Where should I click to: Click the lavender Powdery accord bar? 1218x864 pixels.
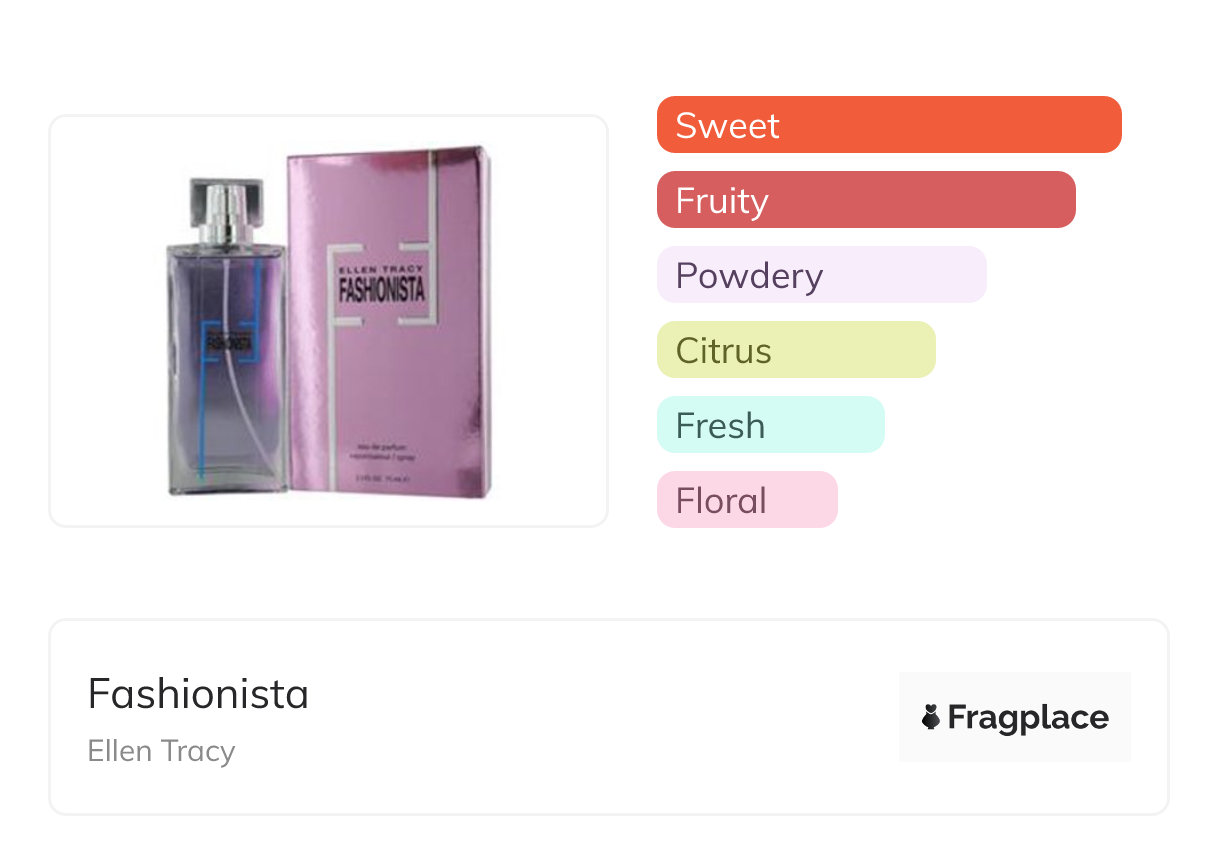click(821, 275)
